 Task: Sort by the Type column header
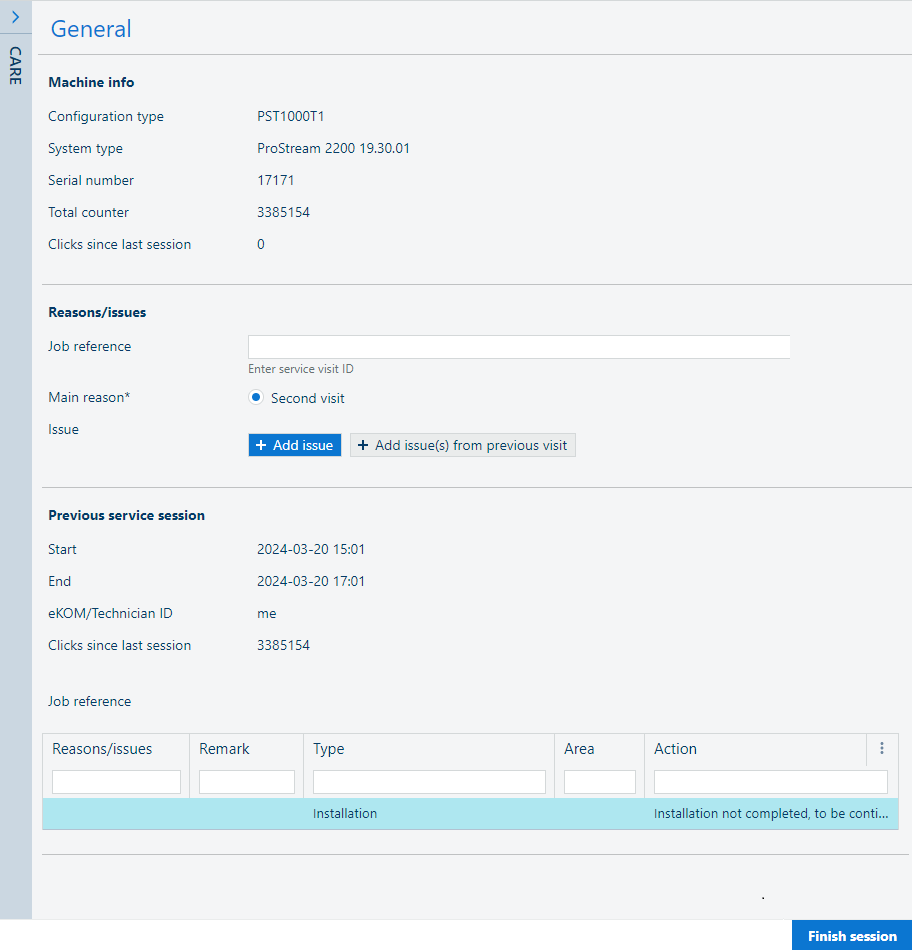point(329,749)
